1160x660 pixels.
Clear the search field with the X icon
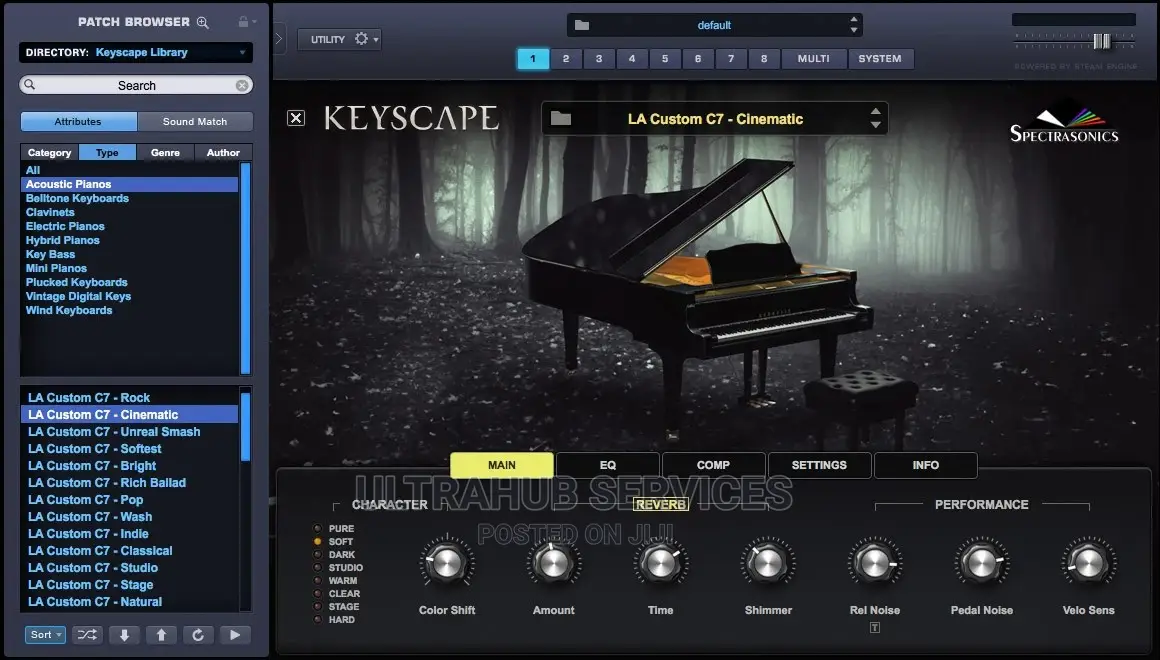pyautogui.click(x=242, y=85)
